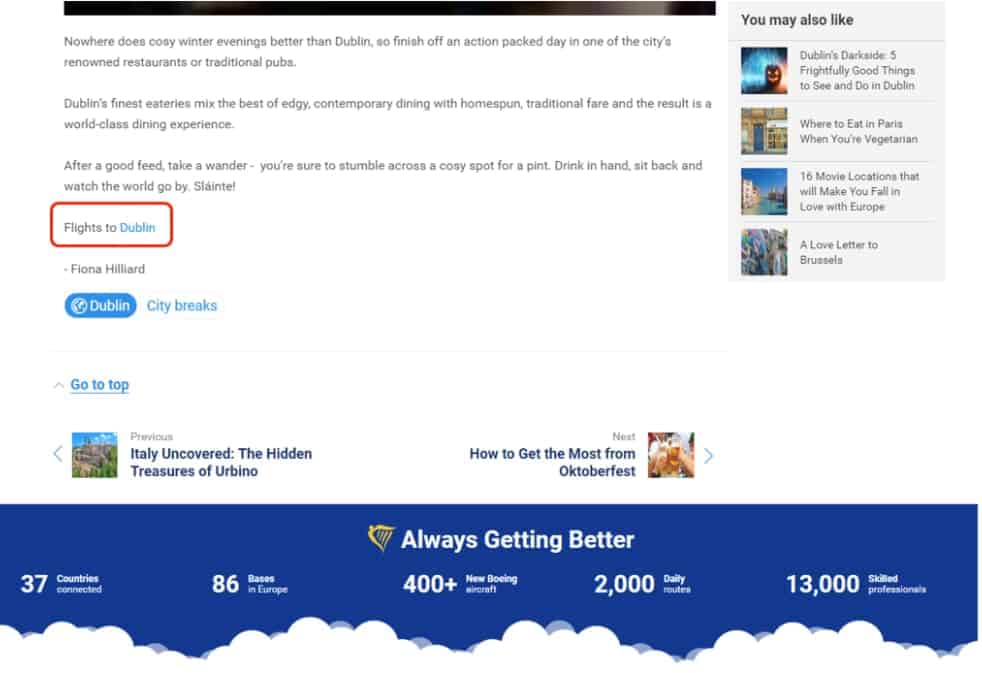
Task: Click the You may also like heading
Action: [797, 20]
